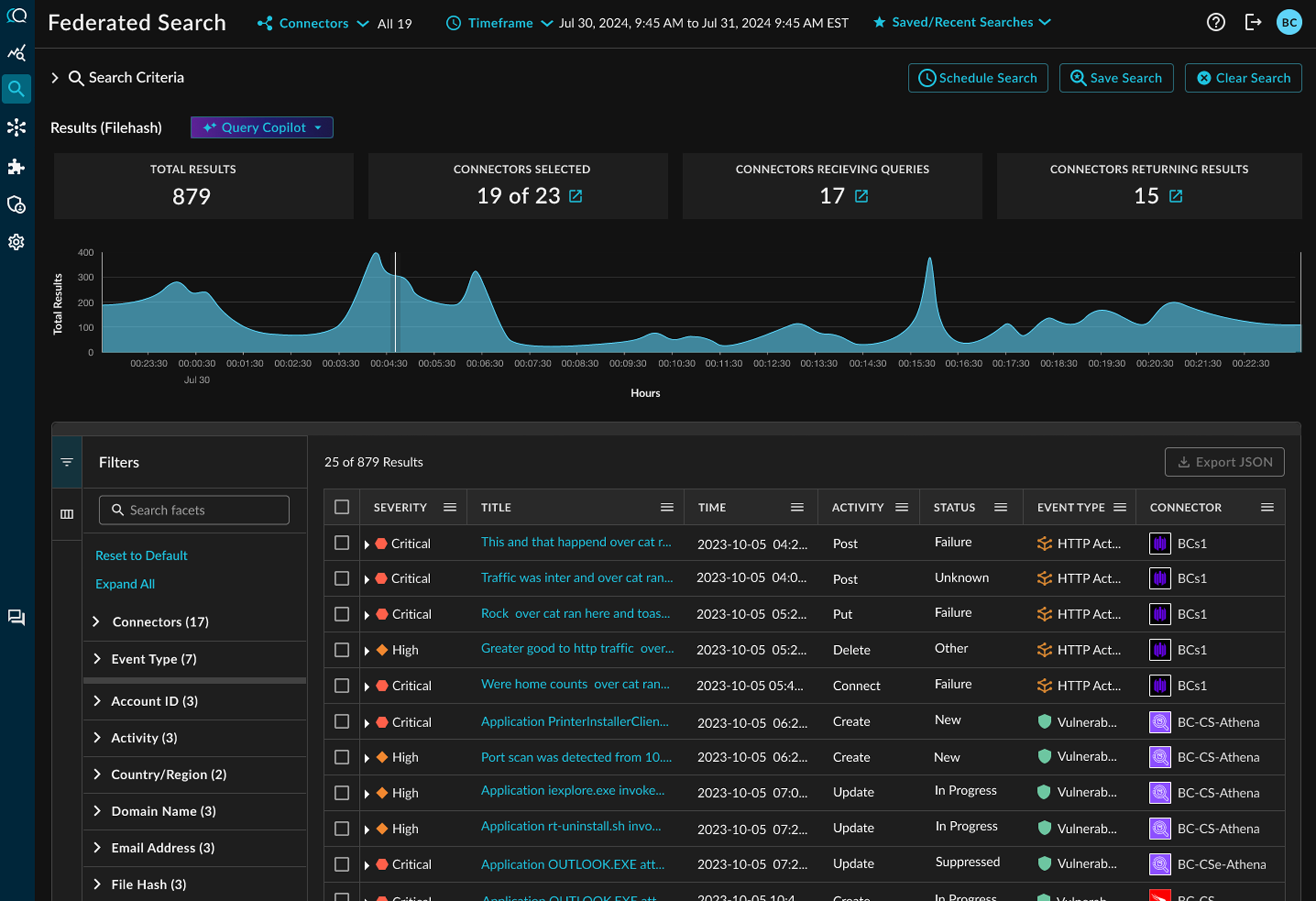Open Connectors Receiving Queries external link icon
This screenshot has width=1316, height=901.
861,196
